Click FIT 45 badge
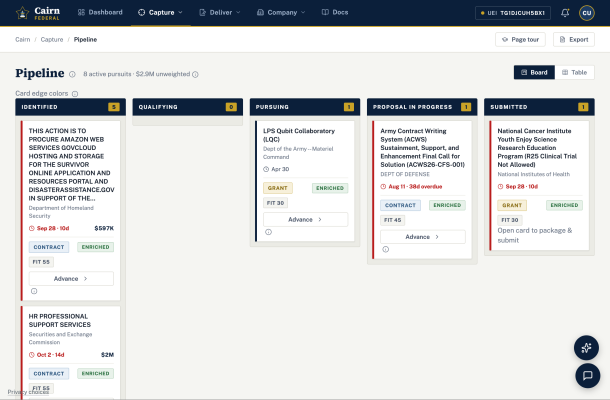Image resolution: width=610 pixels, height=400 pixels. pos(393,220)
